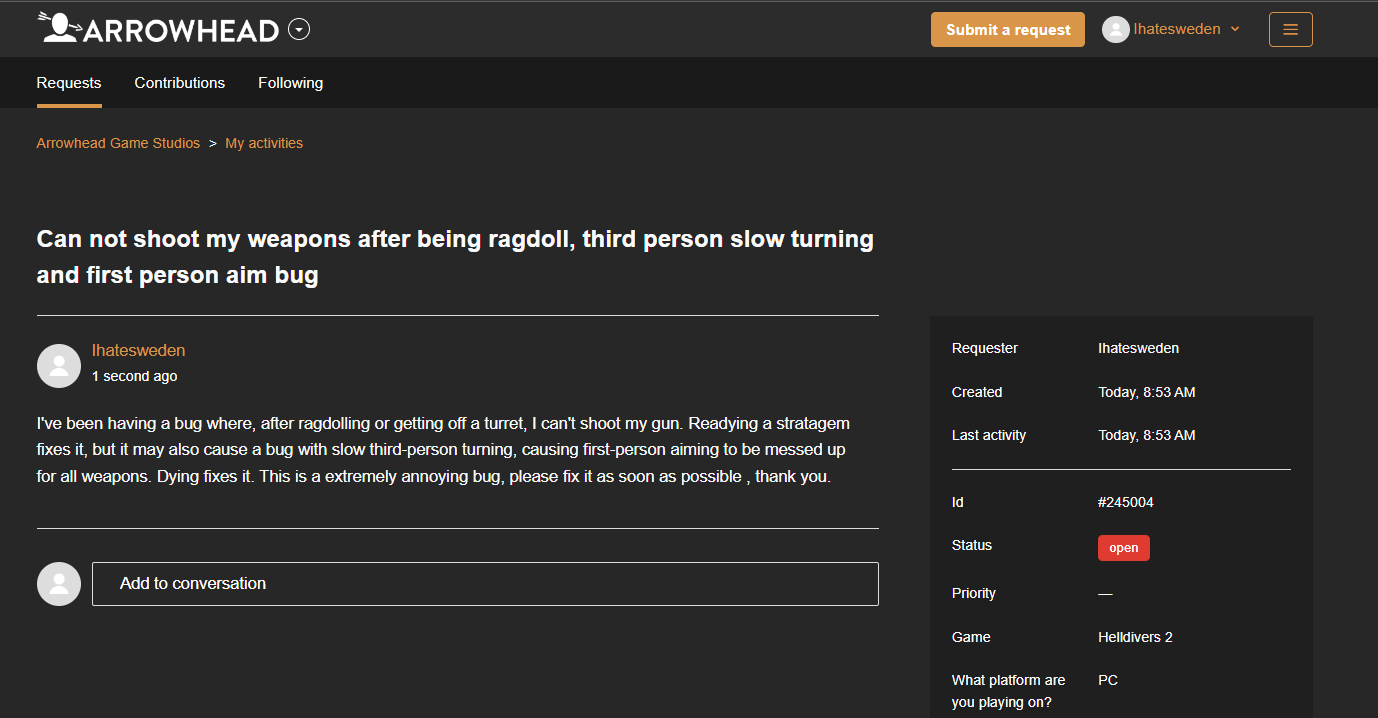1378x718 pixels.
Task: Click the Ihatesweden author name link
Action: [138, 350]
